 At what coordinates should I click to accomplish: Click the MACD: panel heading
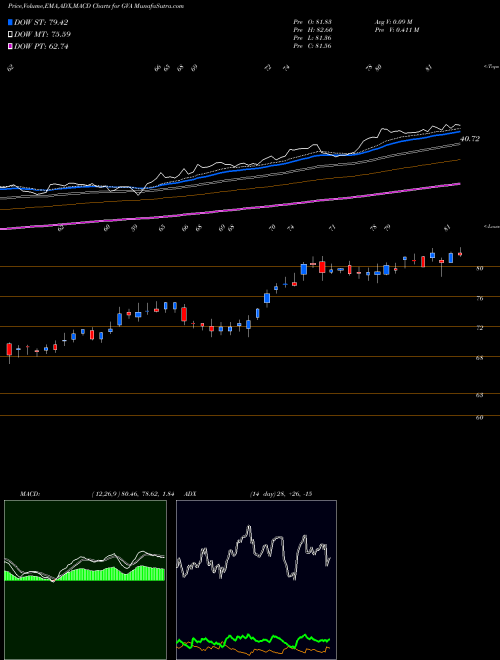pos(30,494)
